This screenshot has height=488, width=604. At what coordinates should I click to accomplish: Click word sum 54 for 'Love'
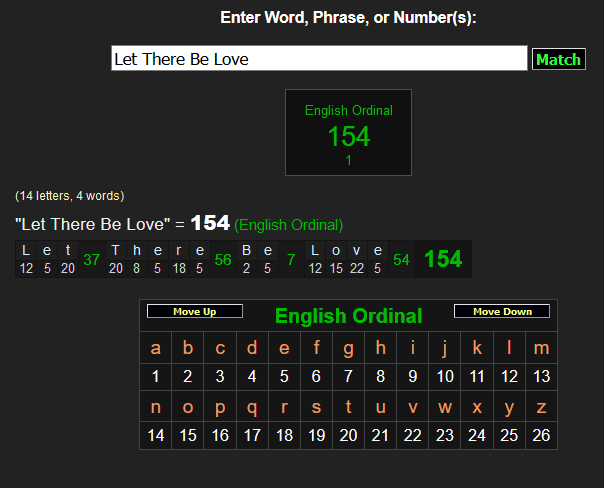(x=401, y=260)
